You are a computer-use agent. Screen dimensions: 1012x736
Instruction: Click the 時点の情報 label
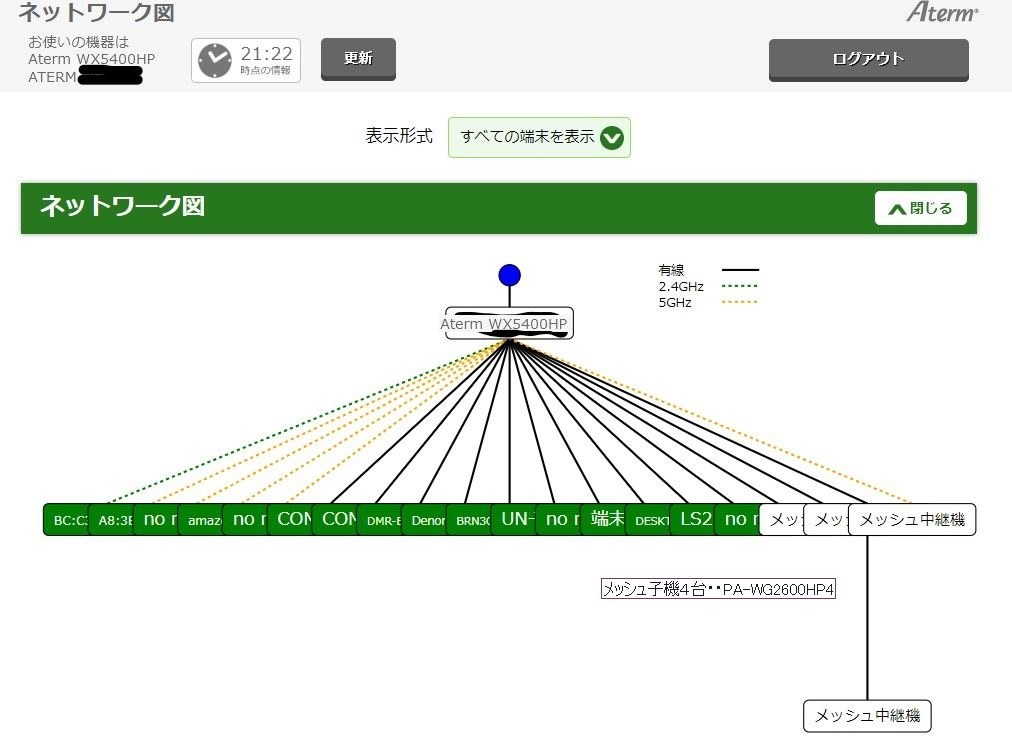click(265, 70)
